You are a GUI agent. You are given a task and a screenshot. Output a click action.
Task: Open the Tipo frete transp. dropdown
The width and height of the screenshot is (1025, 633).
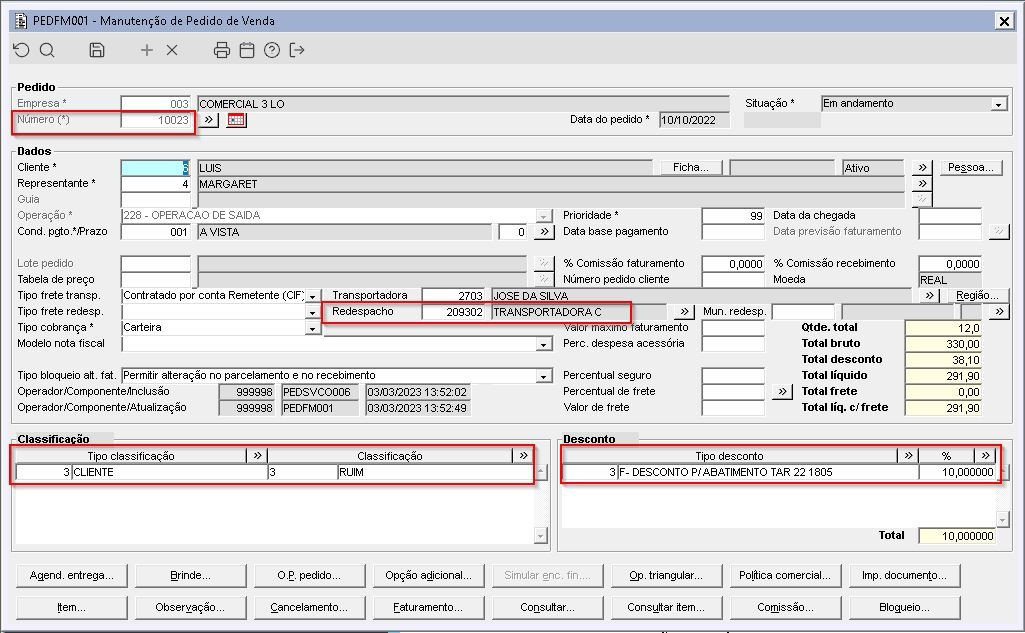click(313, 296)
